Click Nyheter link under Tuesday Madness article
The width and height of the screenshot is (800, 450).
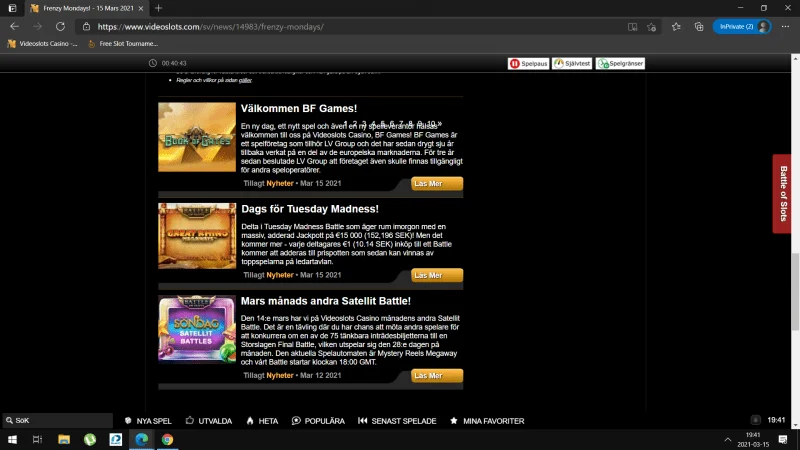pos(280,275)
